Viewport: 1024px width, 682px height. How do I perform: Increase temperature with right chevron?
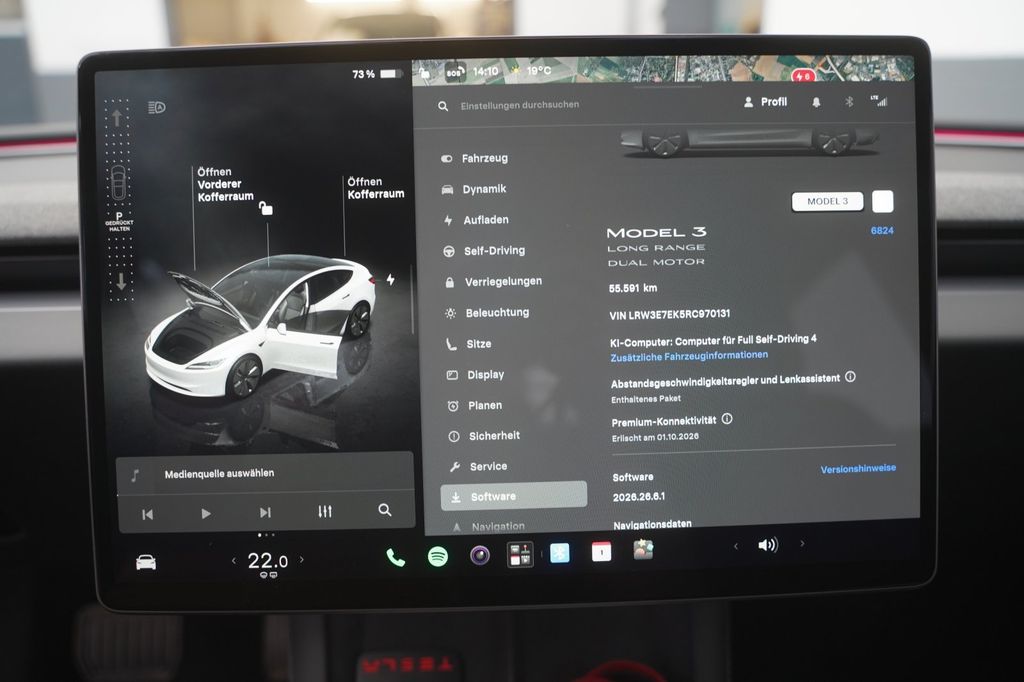tap(302, 559)
